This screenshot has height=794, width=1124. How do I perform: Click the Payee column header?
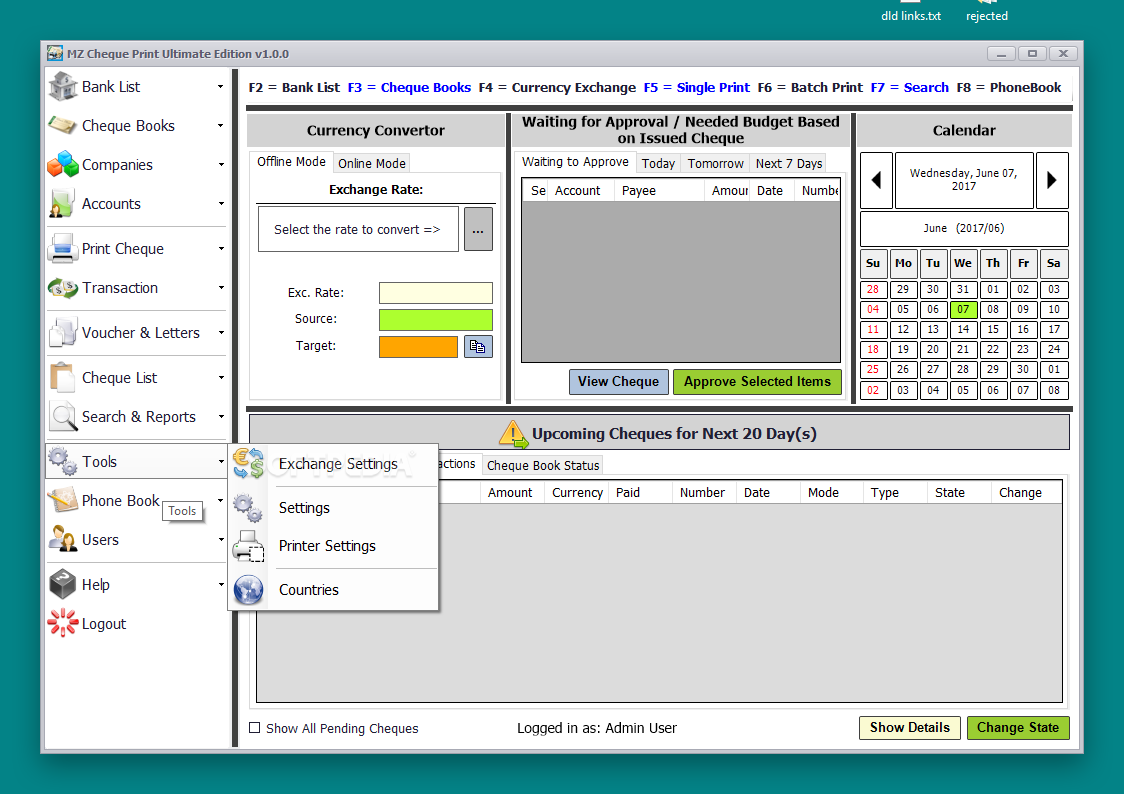coord(658,191)
